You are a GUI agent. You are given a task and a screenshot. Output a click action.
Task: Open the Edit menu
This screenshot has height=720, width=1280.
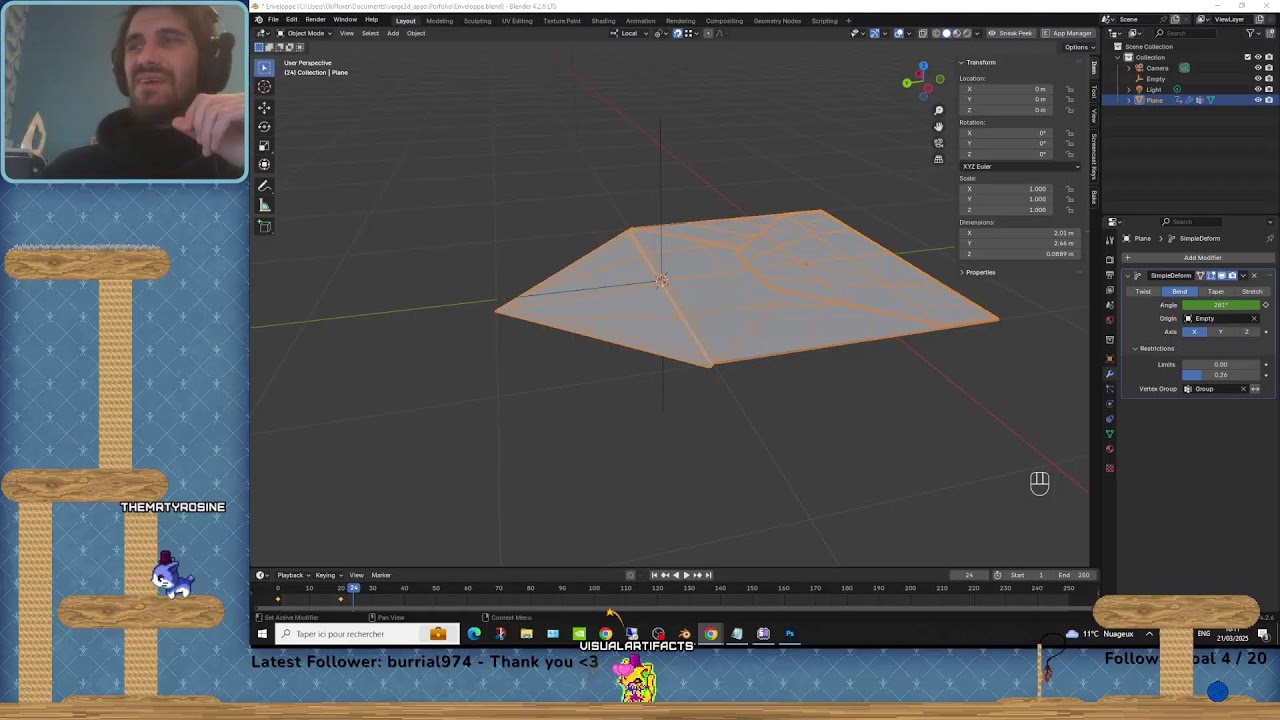(291, 20)
